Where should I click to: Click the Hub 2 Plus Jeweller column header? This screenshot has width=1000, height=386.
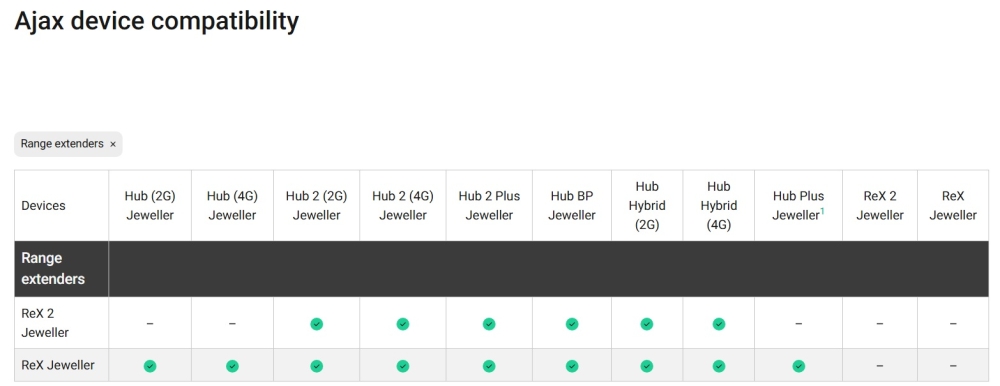click(489, 205)
